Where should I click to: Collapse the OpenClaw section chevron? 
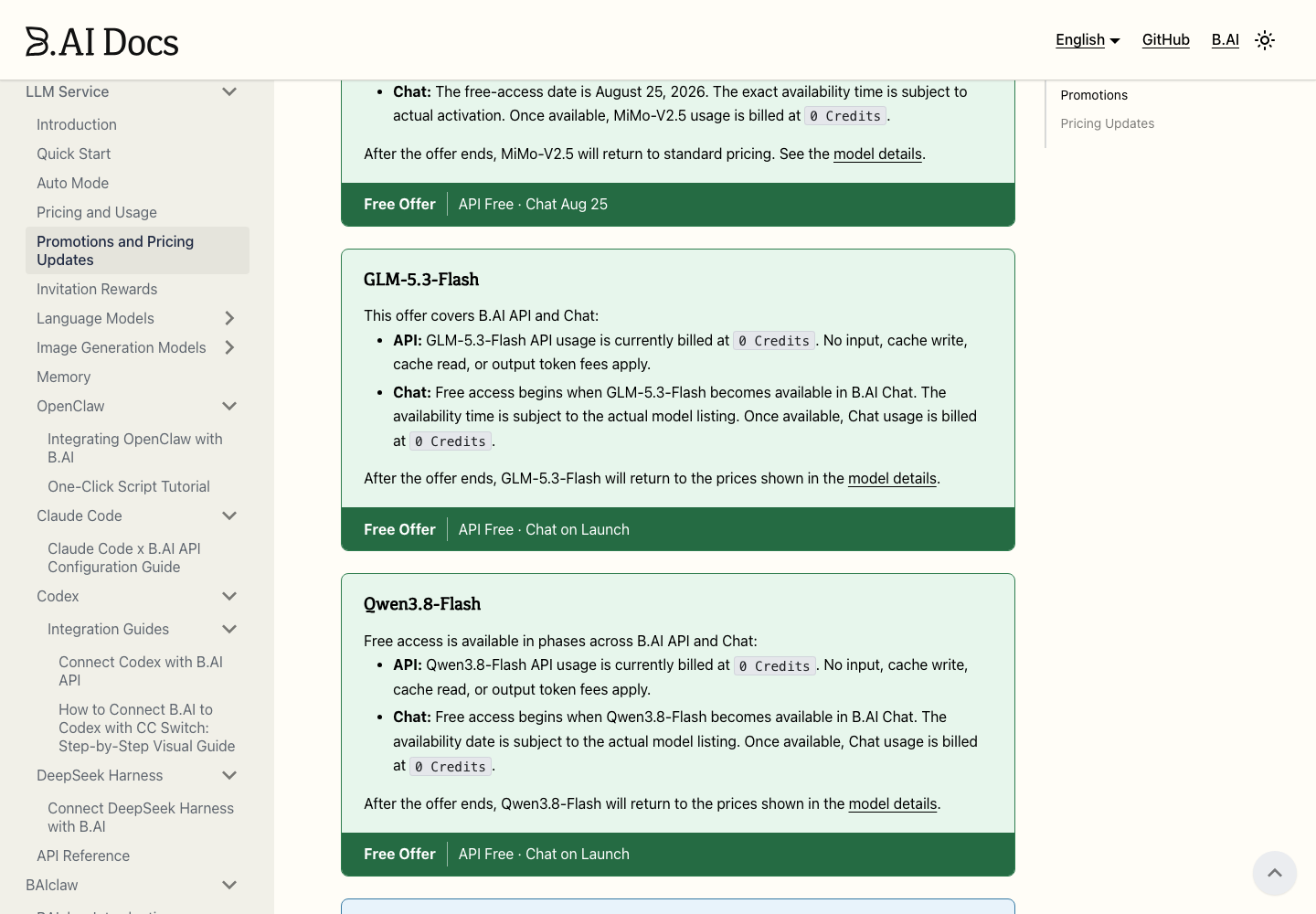[229, 406]
